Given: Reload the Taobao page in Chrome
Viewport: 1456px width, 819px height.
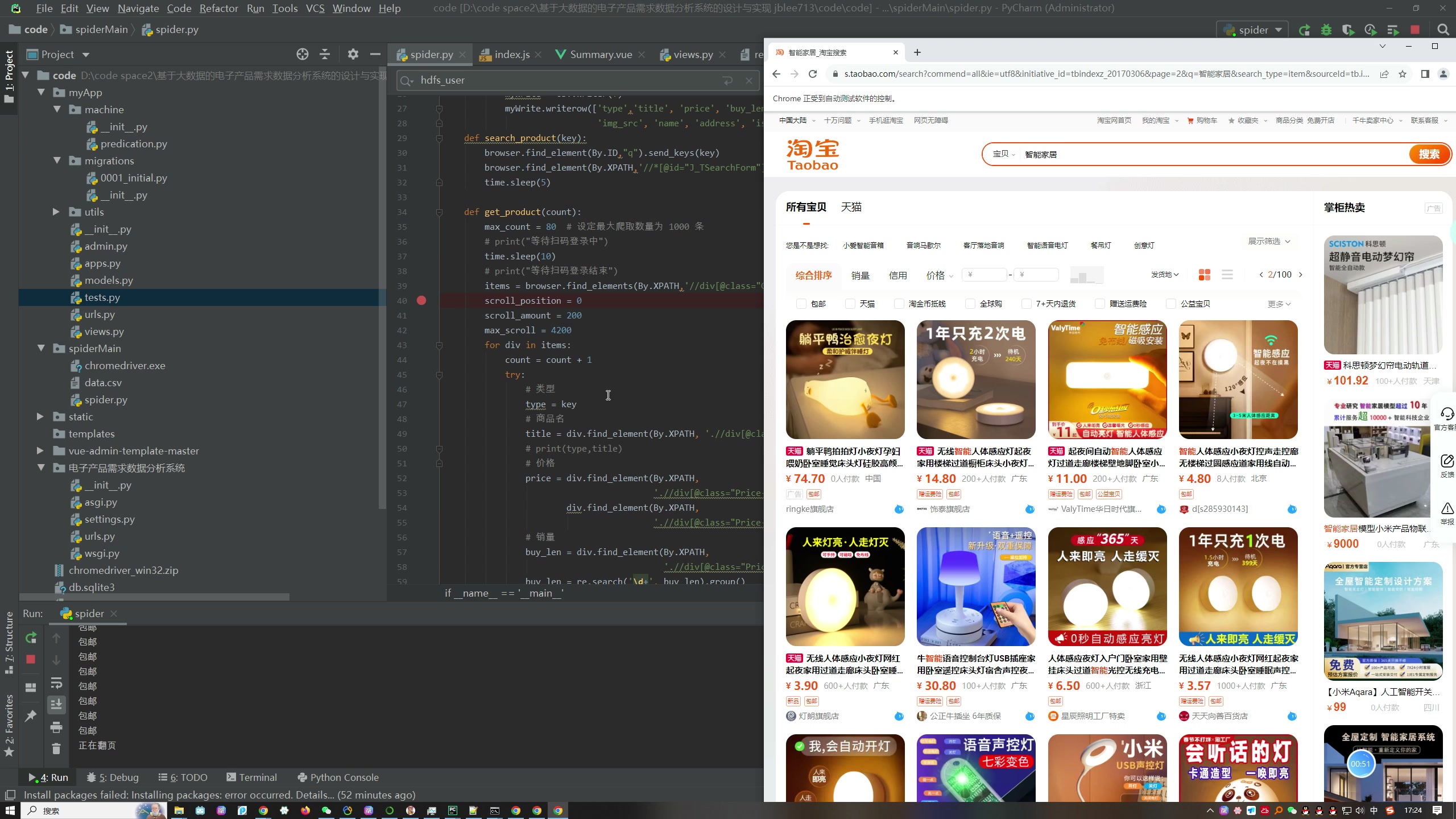Looking at the screenshot, I should click(813, 74).
